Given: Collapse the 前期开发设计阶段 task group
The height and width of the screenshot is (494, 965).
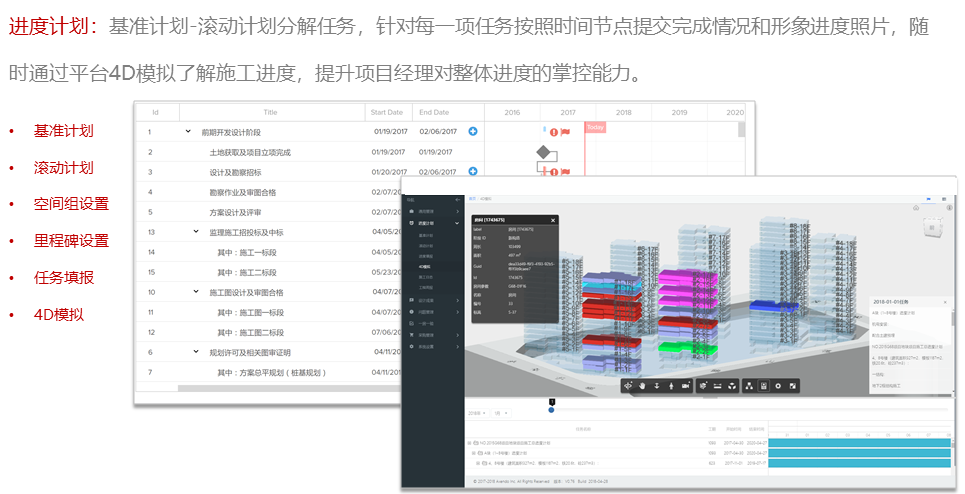Looking at the screenshot, I should [188, 131].
